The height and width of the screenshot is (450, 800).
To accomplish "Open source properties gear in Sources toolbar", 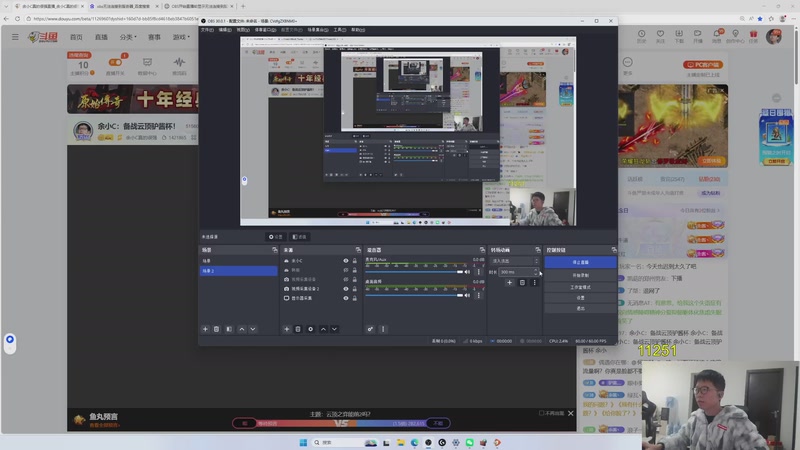I will pyautogui.click(x=310, y=329).
